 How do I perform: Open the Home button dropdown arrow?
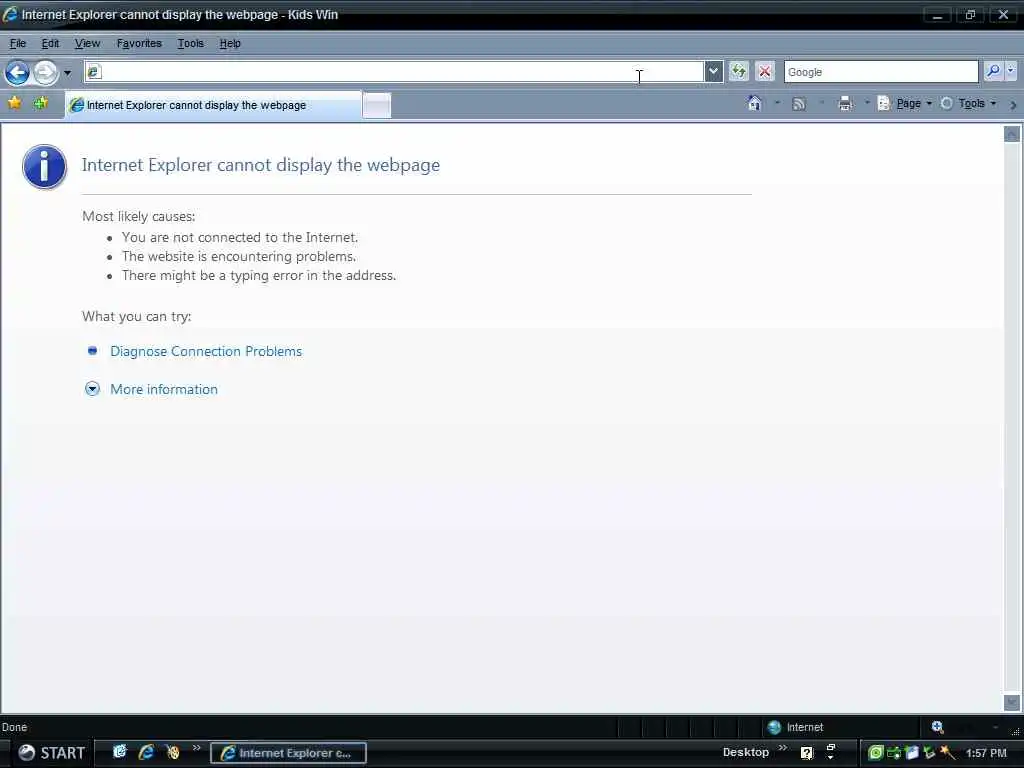coord(777,103)
